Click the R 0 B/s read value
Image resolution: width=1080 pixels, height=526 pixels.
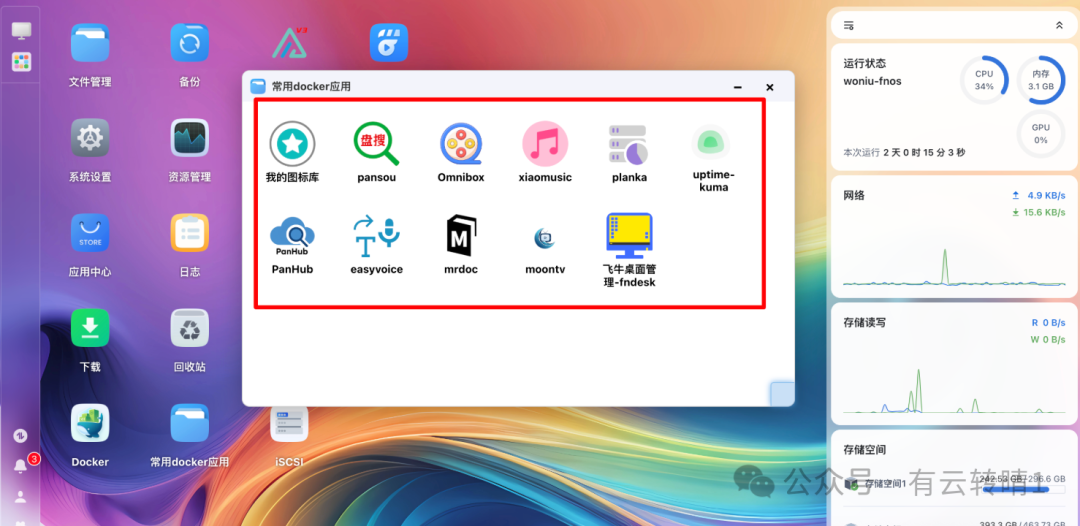tap(1048, 322)
